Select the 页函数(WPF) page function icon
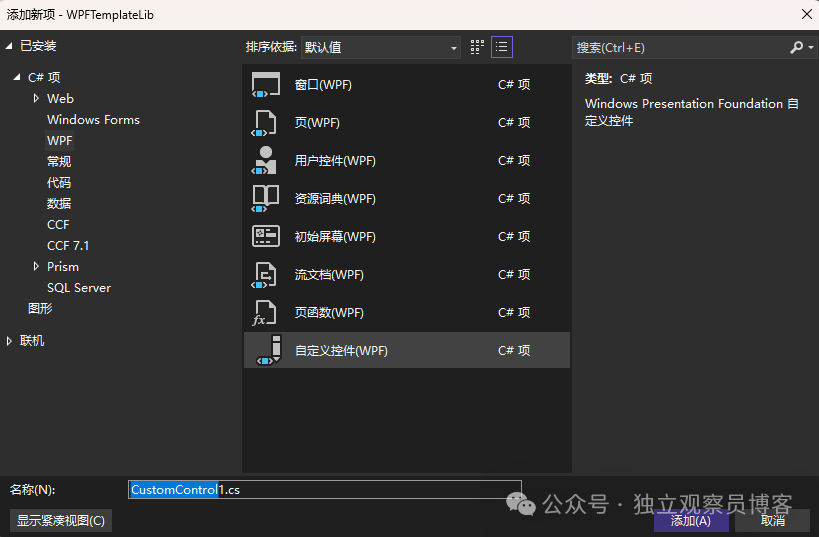 (x=265, y=312)
